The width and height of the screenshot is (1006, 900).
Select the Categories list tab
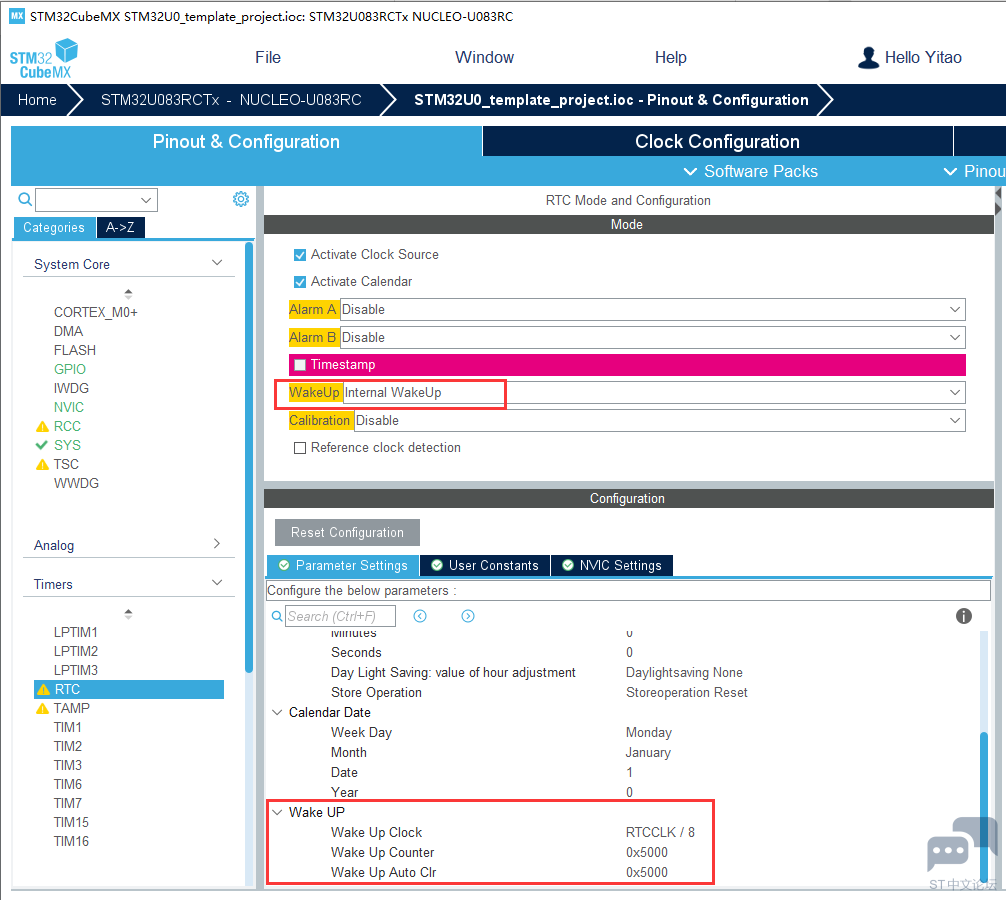tap(54, 227)
